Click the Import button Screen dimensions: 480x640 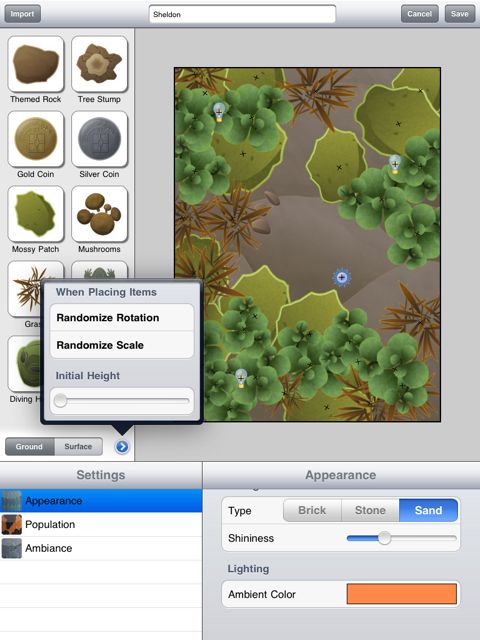coord(22,14)
